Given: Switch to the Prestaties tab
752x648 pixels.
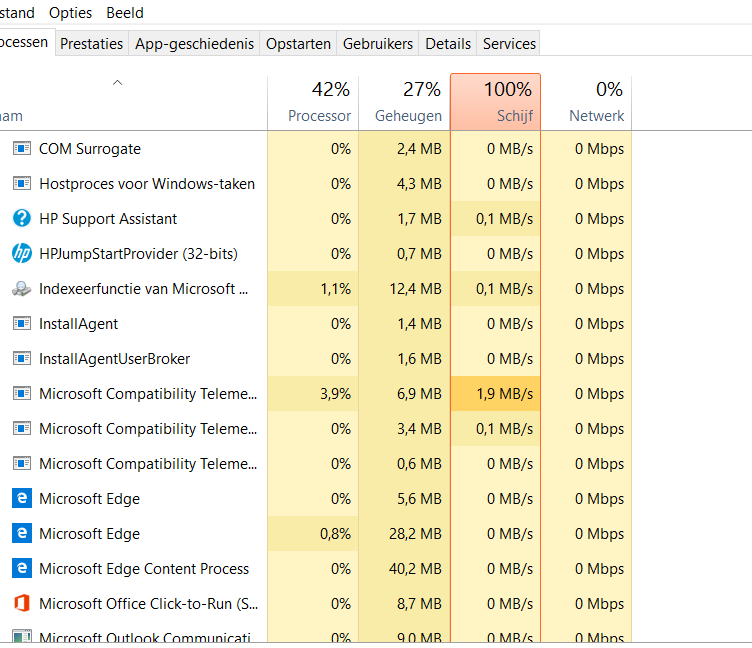Looking at the screenshot, I should tap(92, 44).
